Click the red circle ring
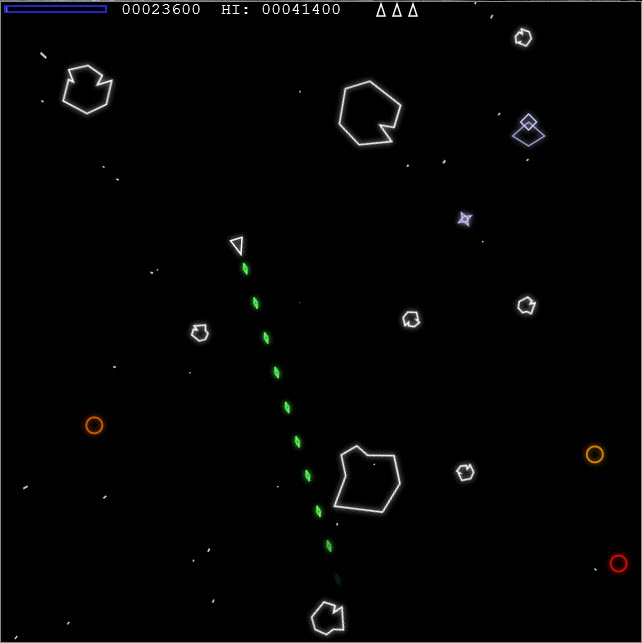The image size is (642, 643). point(618,563)
